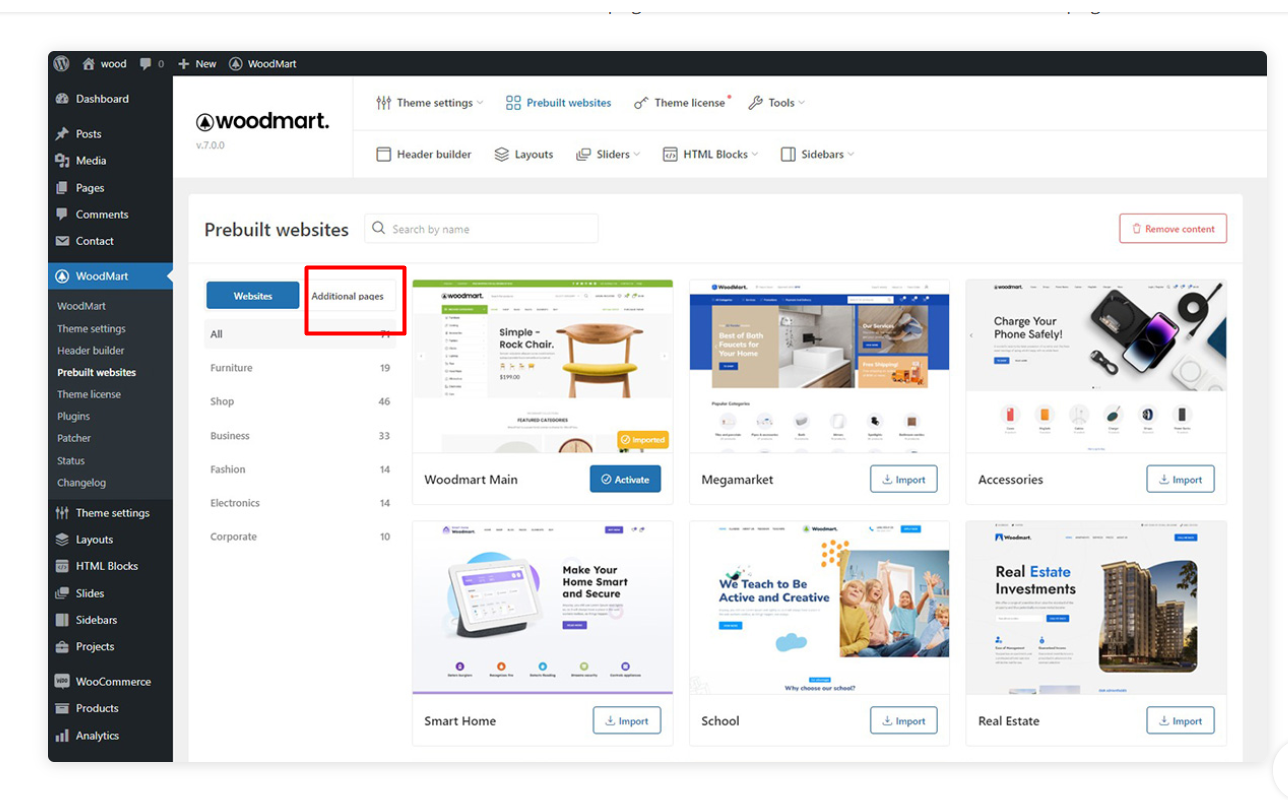Filter by Electronics category

pos(300,503)
